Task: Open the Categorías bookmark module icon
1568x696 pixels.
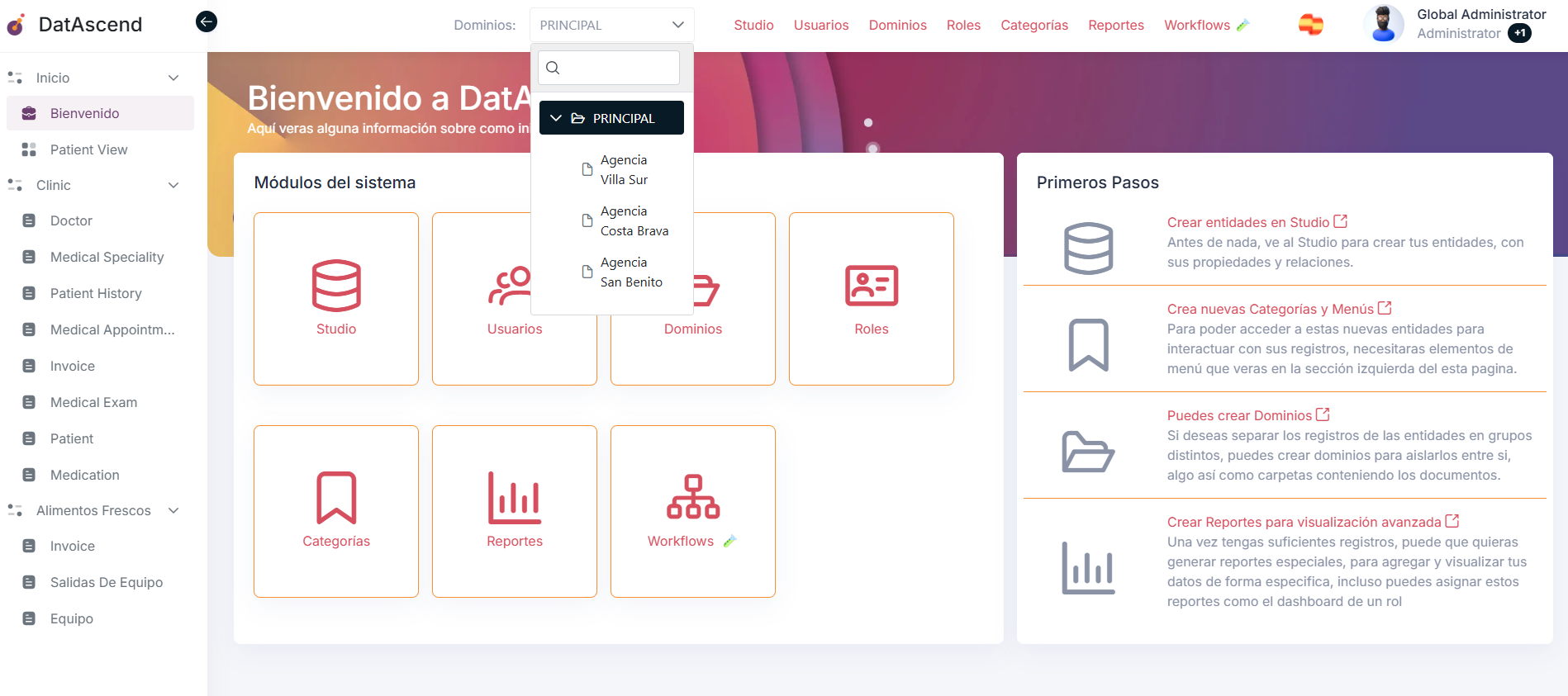Action: coord(336,498)
